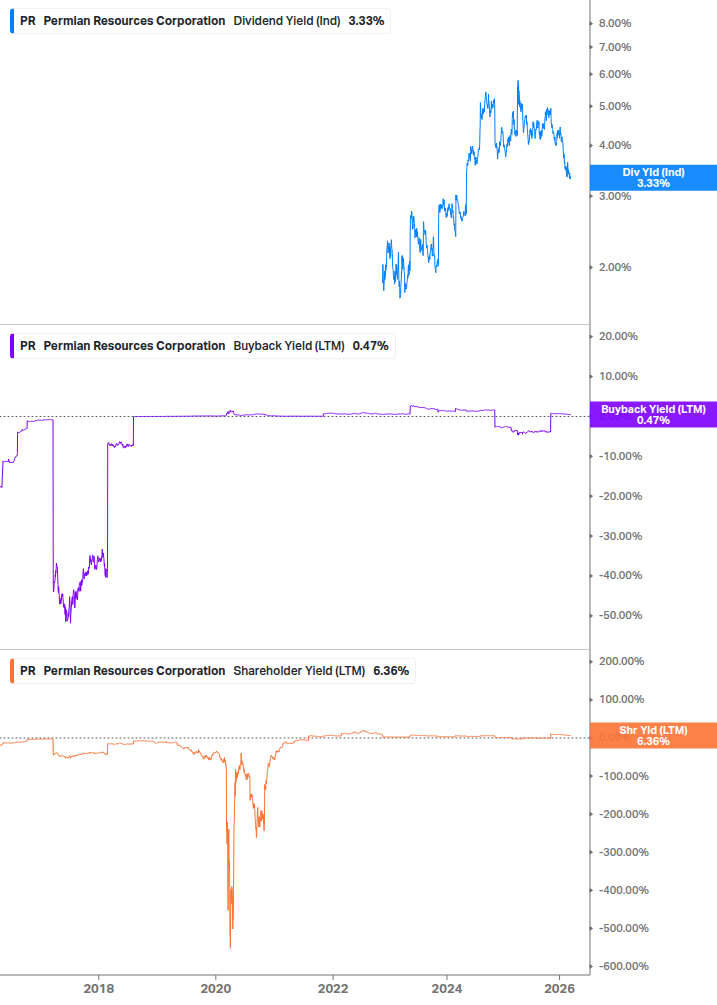
Task: Click the 2018 label on the time axis
Action: pyautogui.click(x=99, y=989)
